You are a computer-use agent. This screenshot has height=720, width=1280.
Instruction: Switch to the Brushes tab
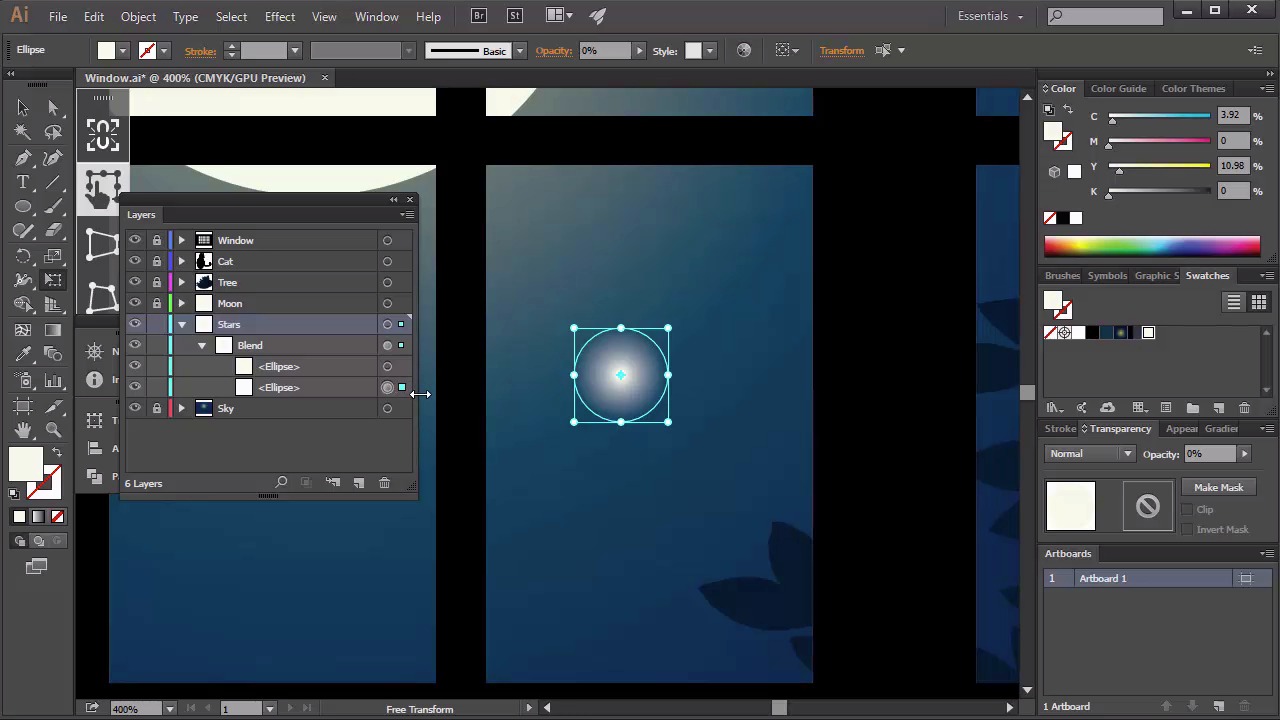(1062, 275)
